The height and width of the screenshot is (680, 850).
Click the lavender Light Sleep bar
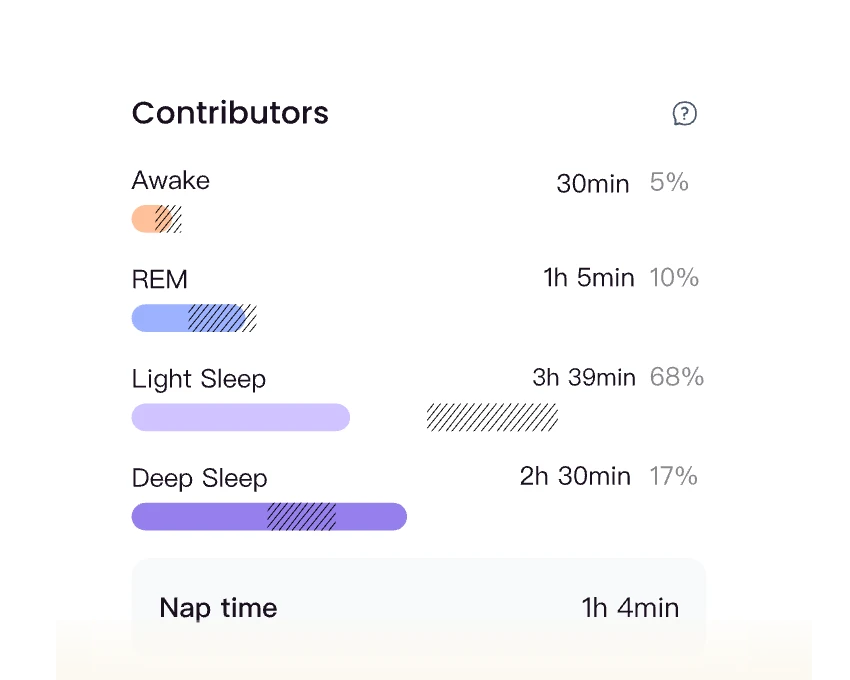point(240,417)
